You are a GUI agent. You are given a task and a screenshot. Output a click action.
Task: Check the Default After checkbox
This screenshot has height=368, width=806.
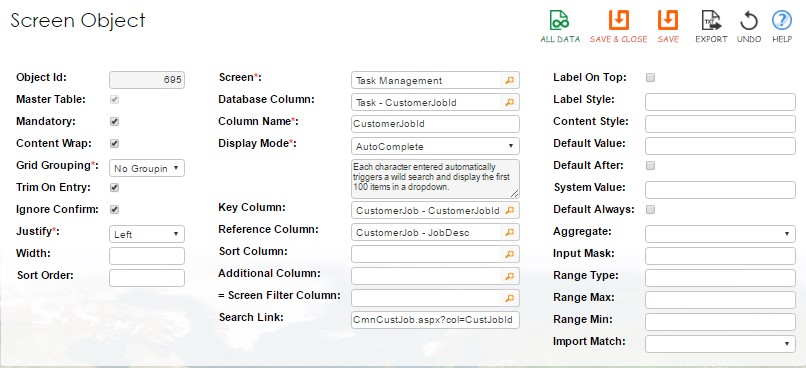(650, 165)
